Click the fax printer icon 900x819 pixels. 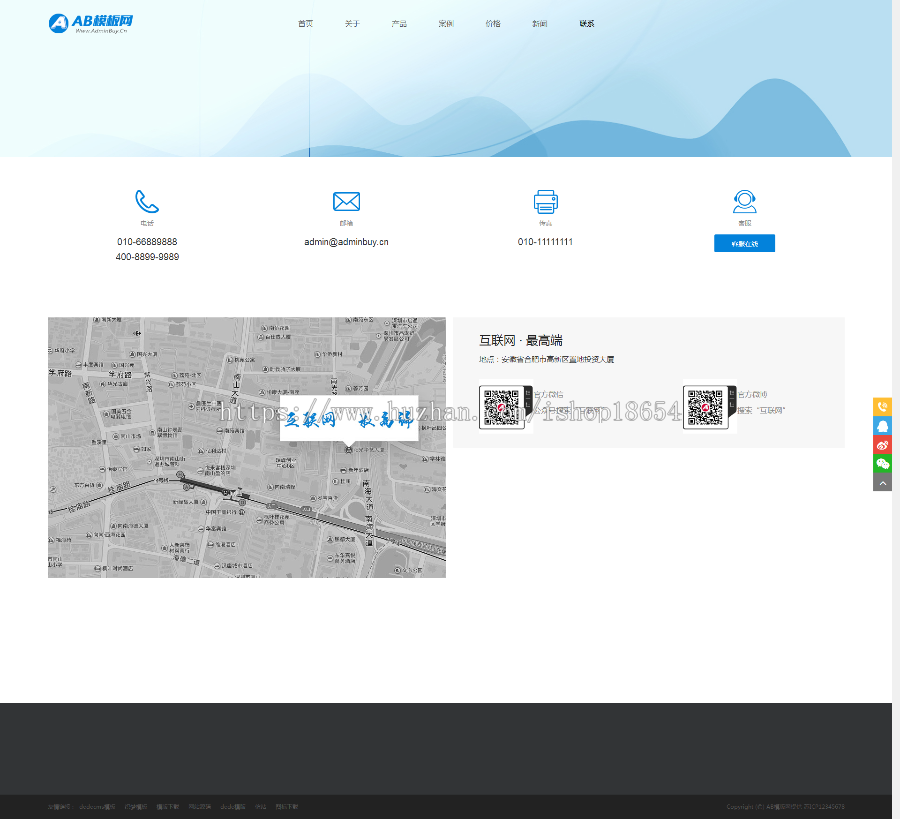545,201
